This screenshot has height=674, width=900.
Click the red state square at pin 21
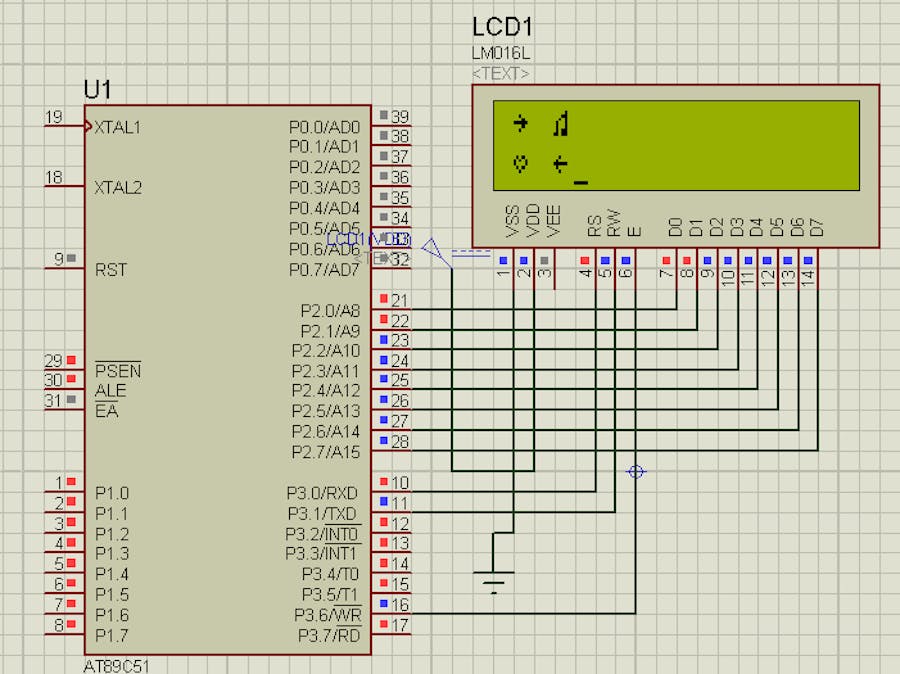click(384, 299)
